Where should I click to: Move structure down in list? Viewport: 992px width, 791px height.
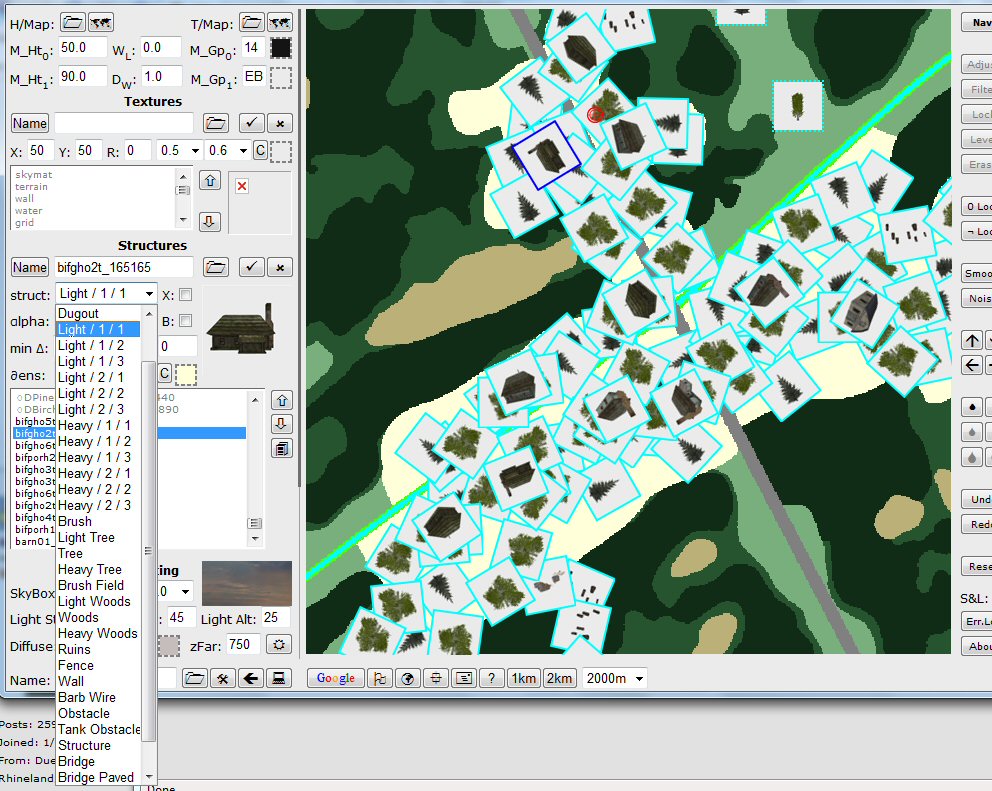282,424
